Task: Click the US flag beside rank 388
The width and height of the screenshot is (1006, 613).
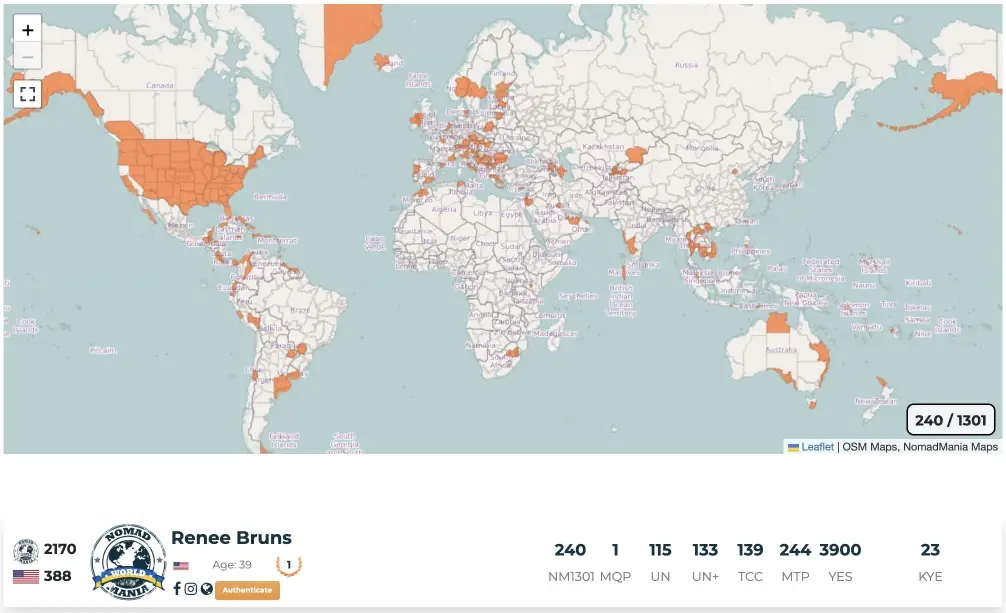Action: pyautogui.click(x=26, y=577)
